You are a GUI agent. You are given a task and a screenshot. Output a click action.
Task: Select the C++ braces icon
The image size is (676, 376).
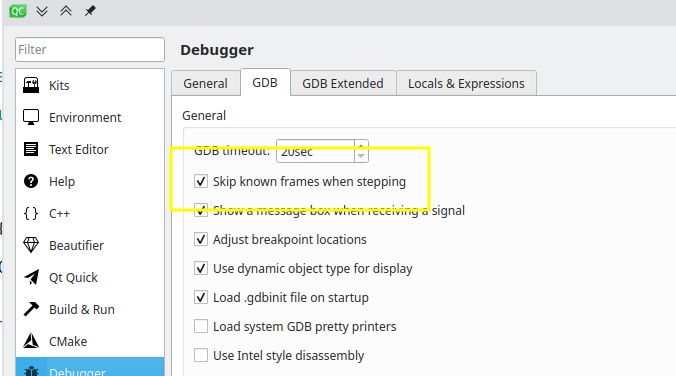31,213
